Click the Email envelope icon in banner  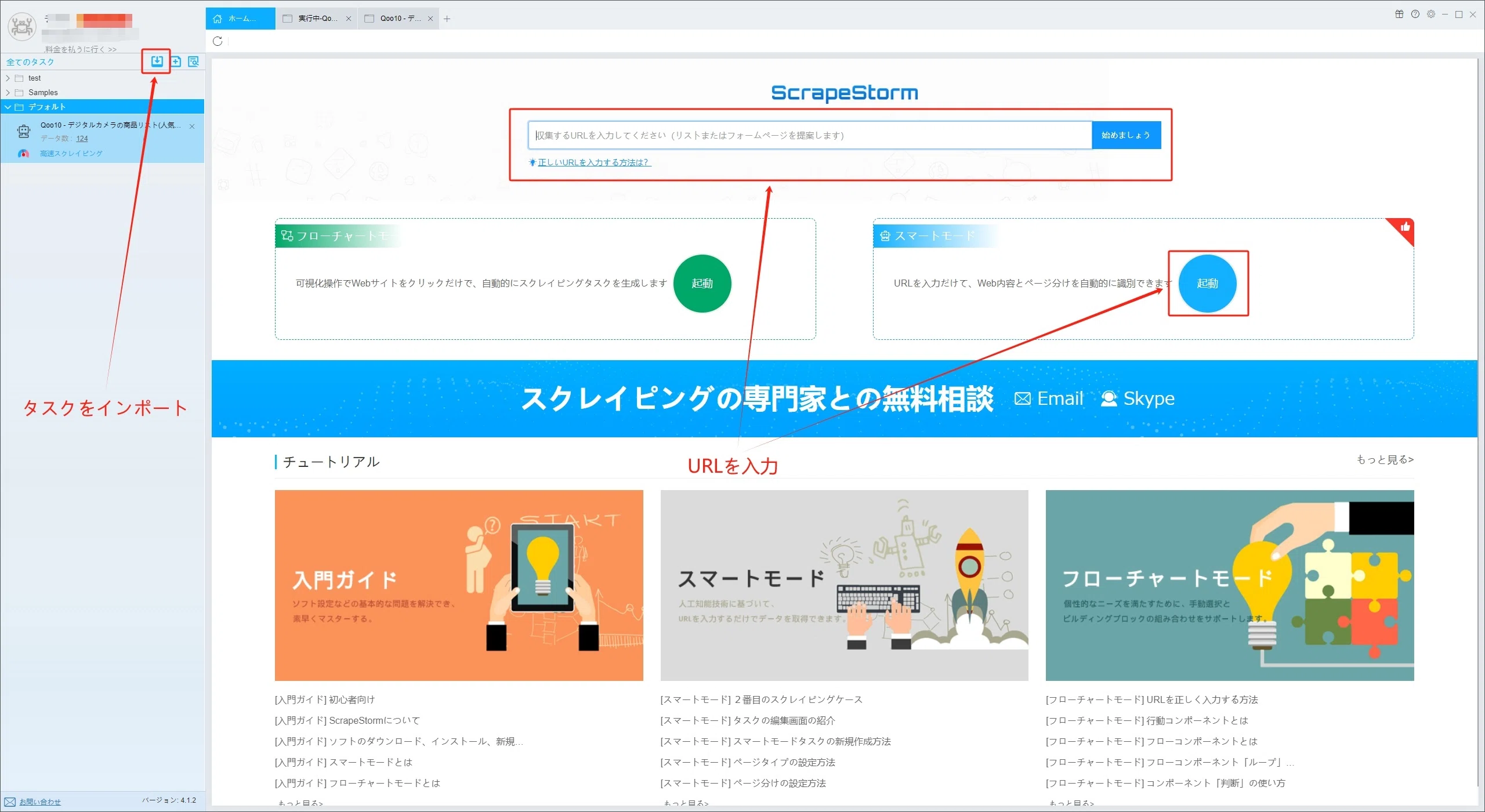click(1023, 399)
